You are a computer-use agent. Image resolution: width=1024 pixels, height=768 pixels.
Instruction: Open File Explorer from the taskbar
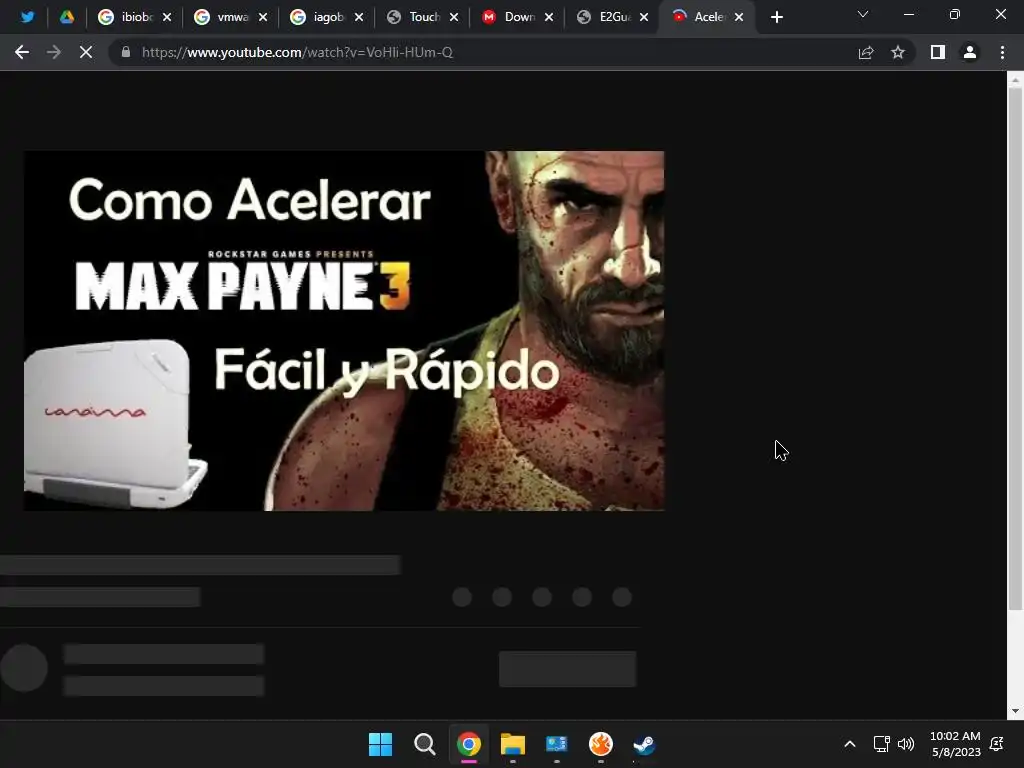[x=513, y=744]
